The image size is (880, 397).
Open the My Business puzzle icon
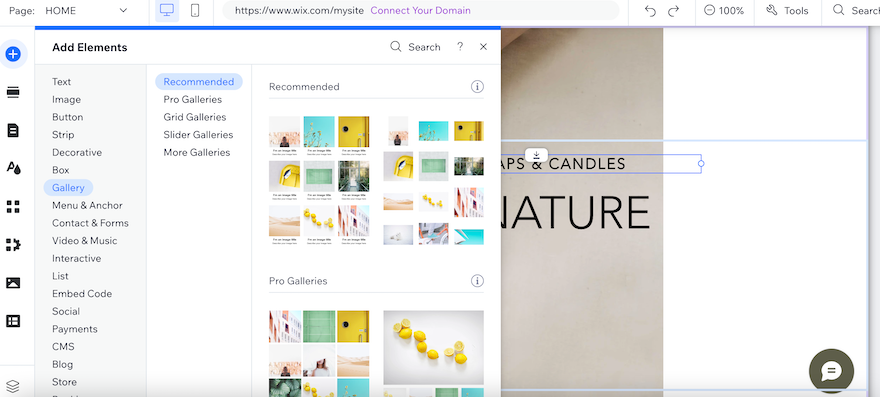(13, 244)
